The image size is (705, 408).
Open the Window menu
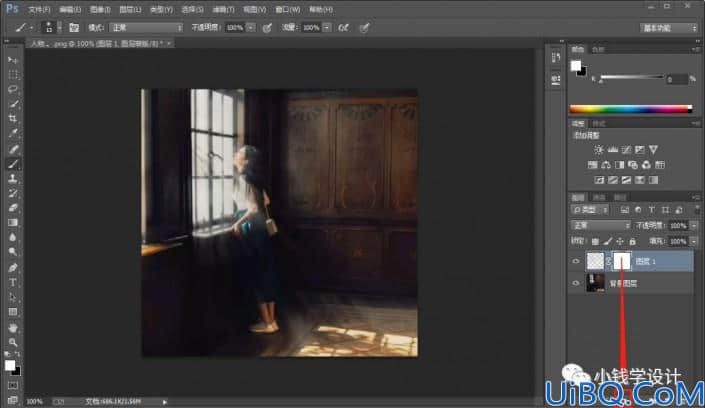[288, 9]
